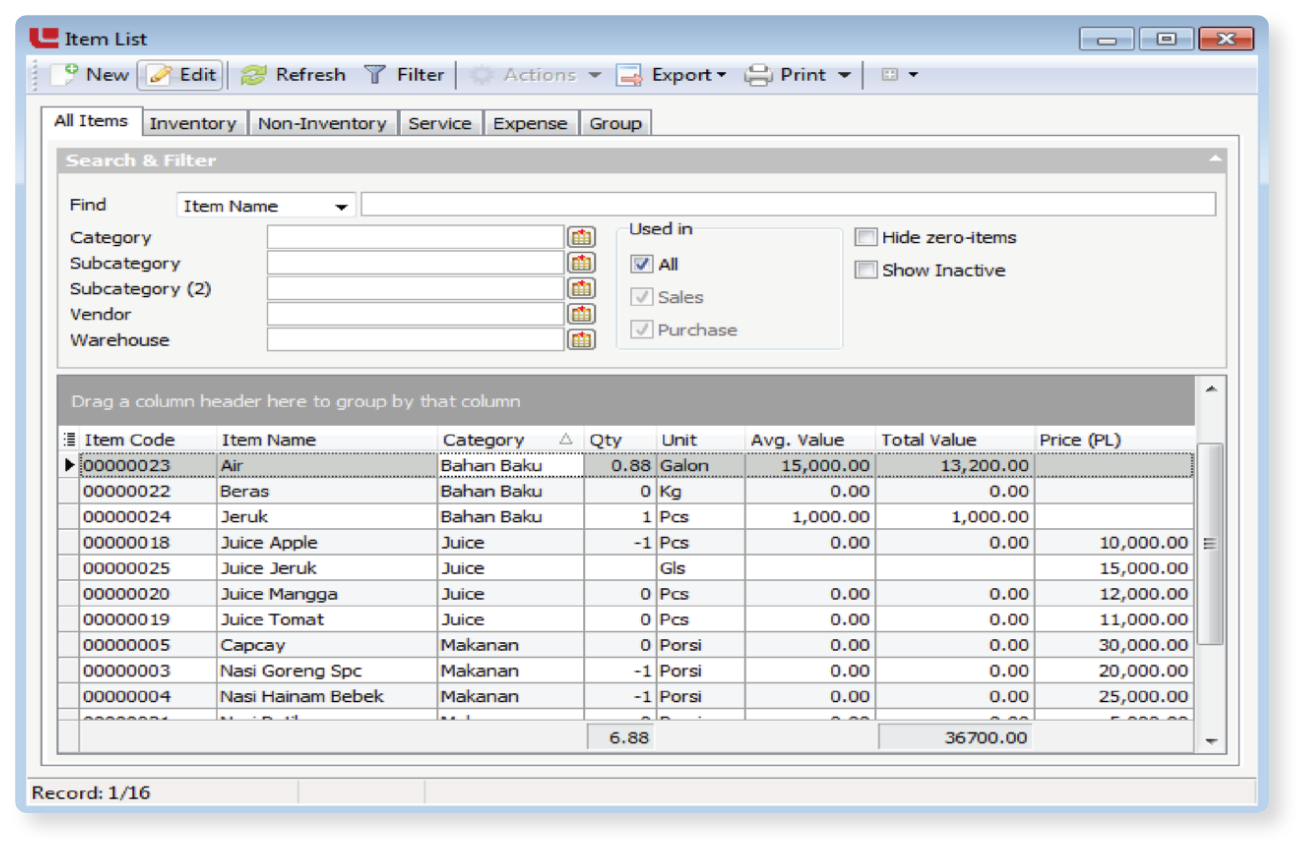
Task: Select the Juice Jeruk item
Action: [269, 568]
